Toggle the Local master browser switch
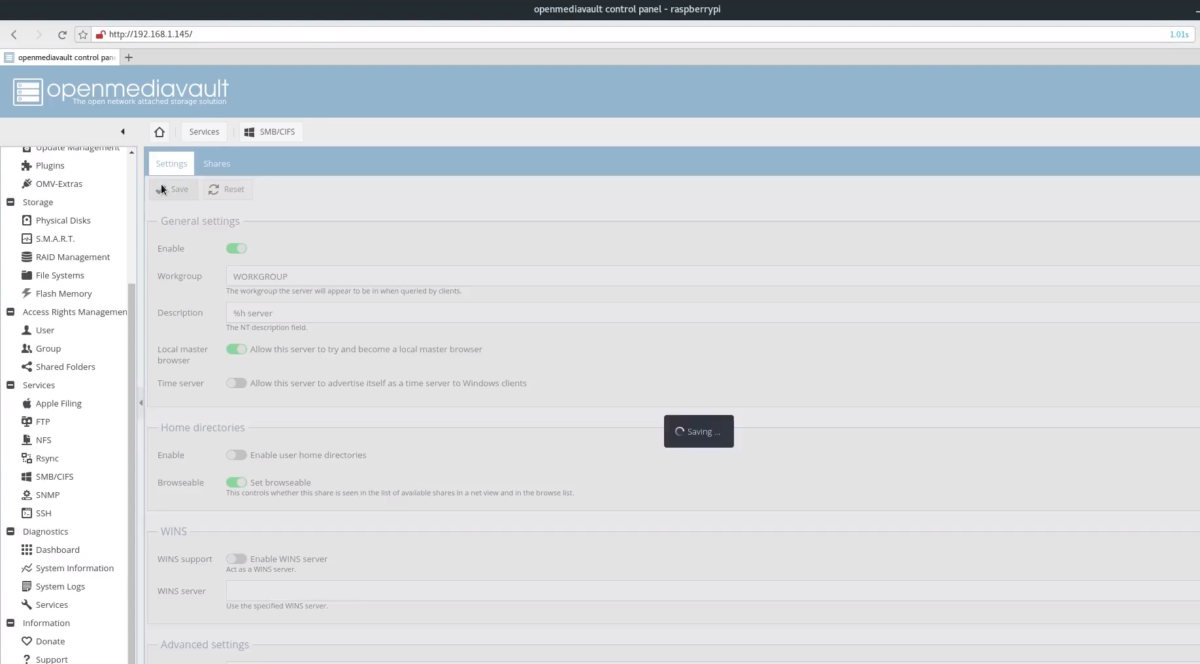 236,349
